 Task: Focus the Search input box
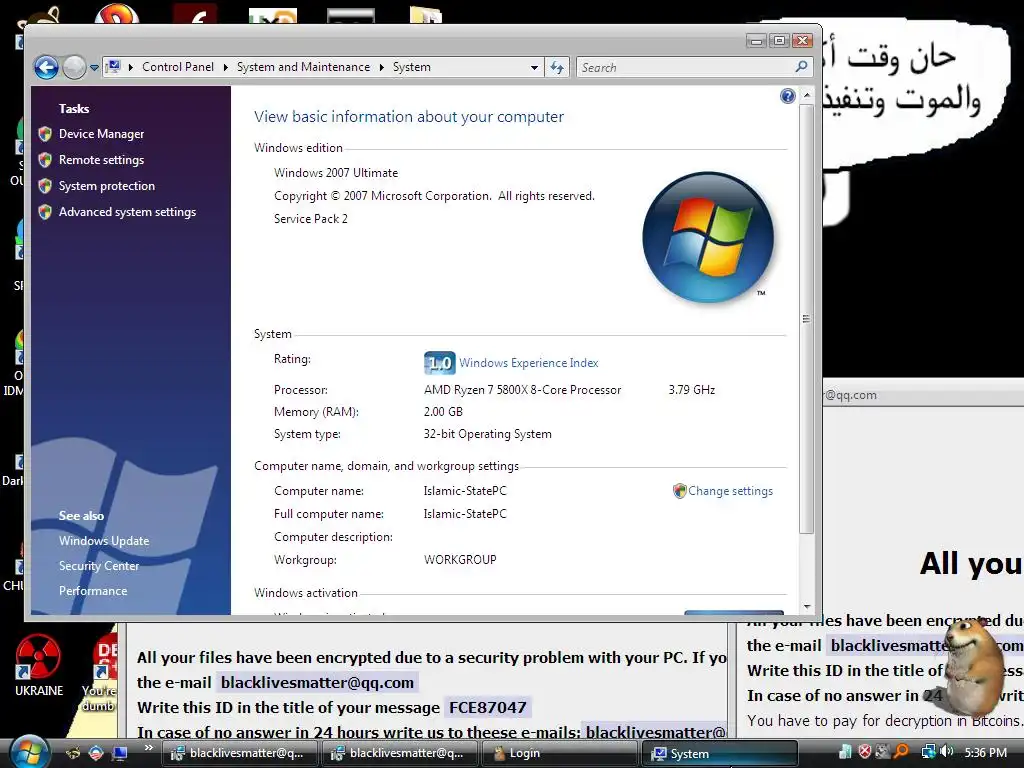(686, 67)
